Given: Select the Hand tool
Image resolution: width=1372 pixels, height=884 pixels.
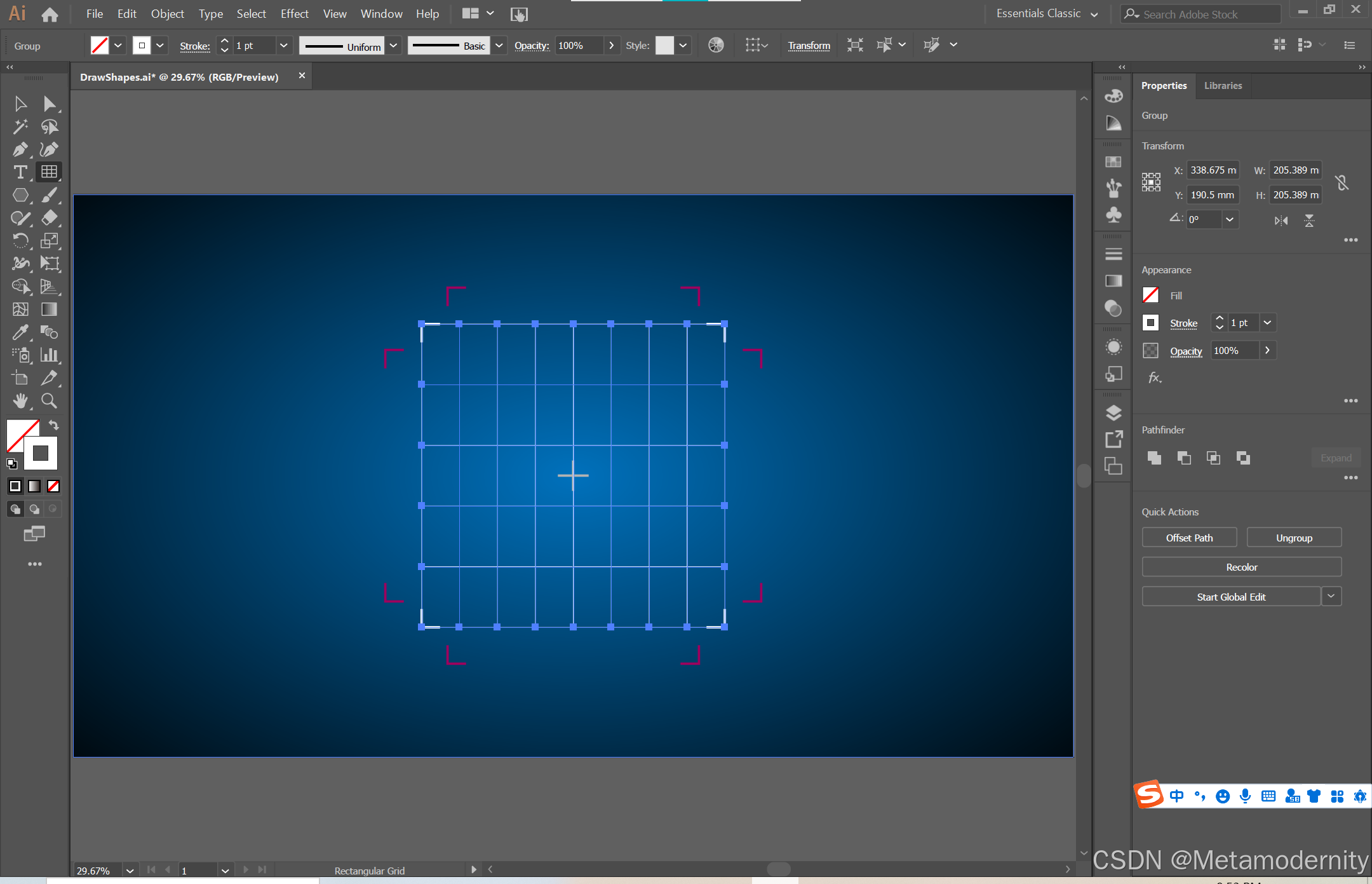Looking at the screenshot, I should coord(20,401).
